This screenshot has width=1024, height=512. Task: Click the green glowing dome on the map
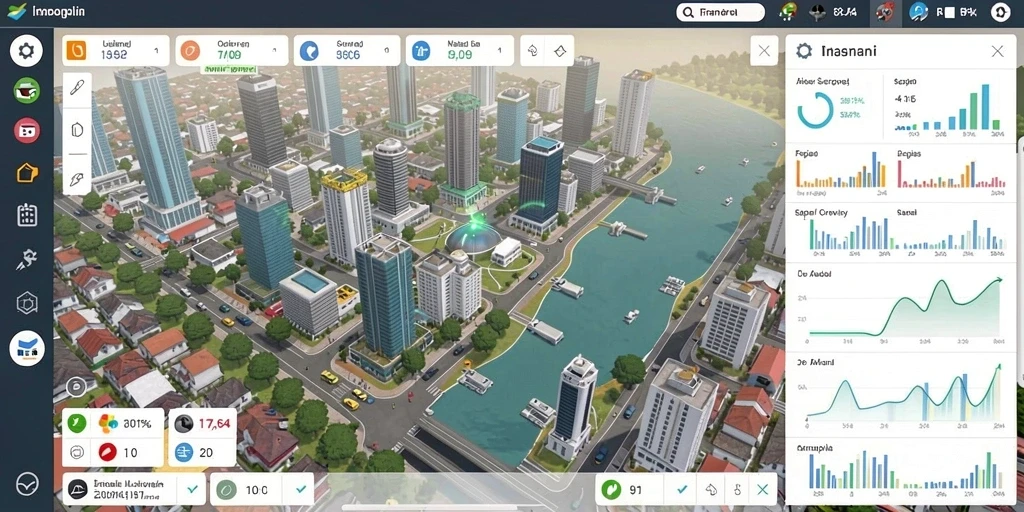(x=473, y=235)
